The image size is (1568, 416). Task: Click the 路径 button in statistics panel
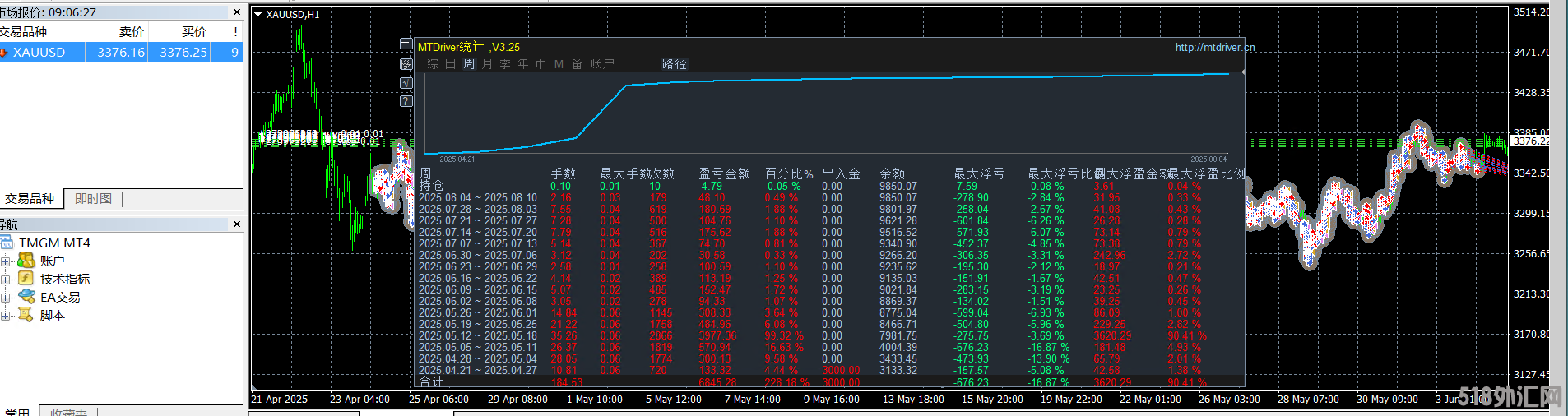(674, 64)
